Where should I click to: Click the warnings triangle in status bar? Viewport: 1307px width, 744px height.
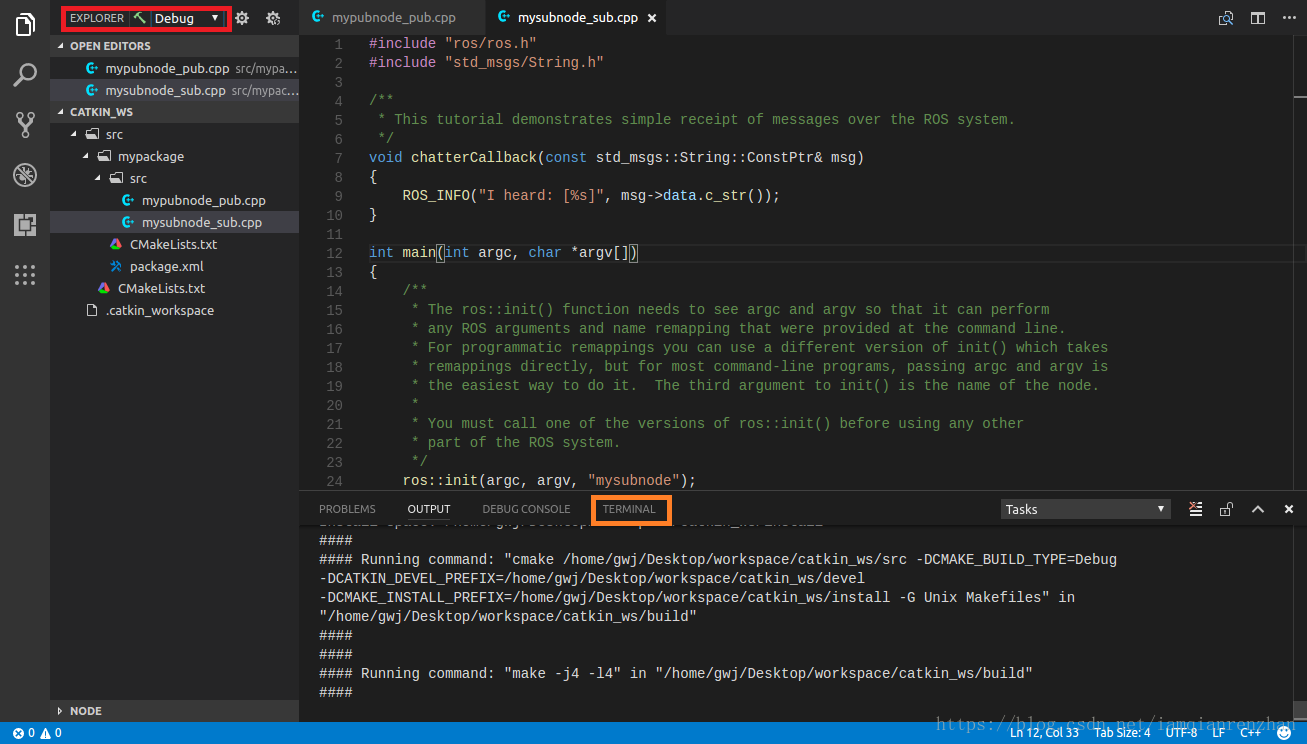tap(51, 733)
